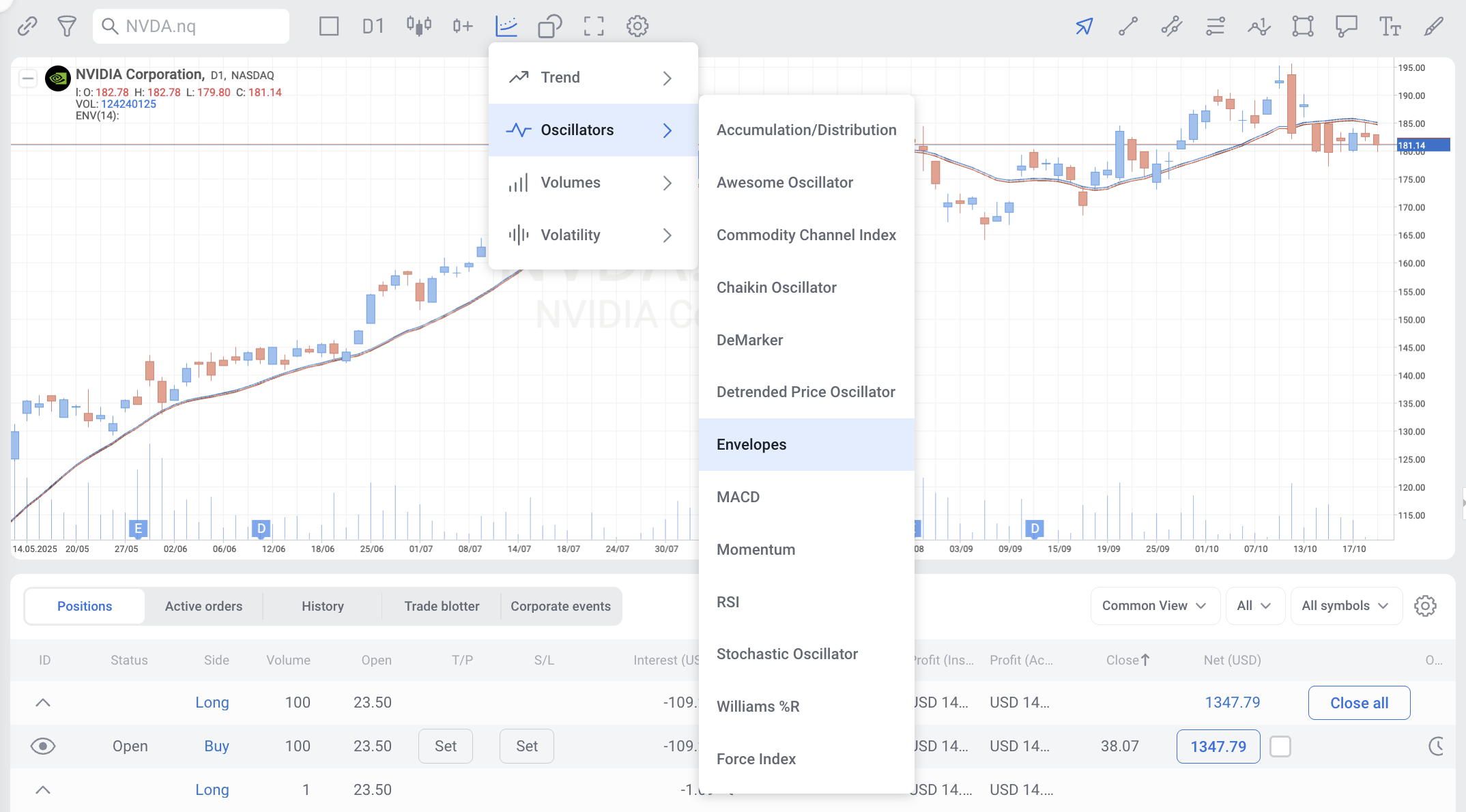Collapse chart legend with minus button
Viewport: 1466px width, 812px height.
pos(27,78)
